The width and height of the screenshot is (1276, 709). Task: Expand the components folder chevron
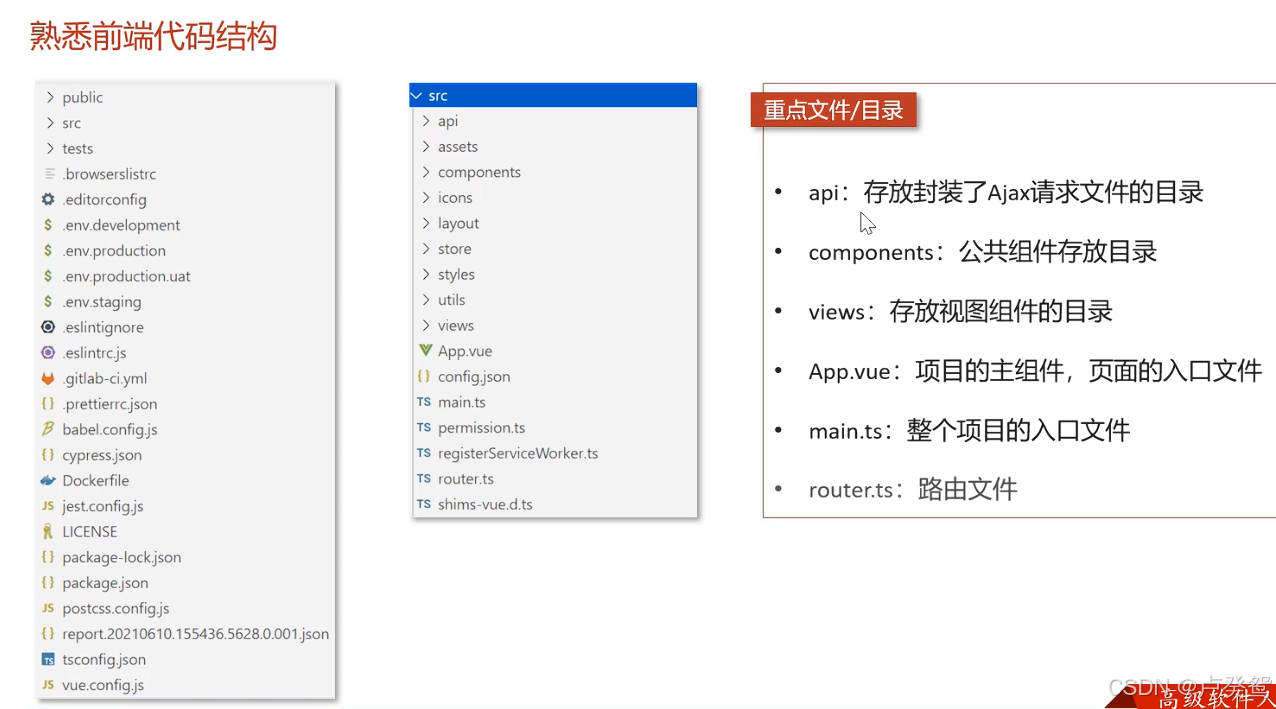pos(426,172)
